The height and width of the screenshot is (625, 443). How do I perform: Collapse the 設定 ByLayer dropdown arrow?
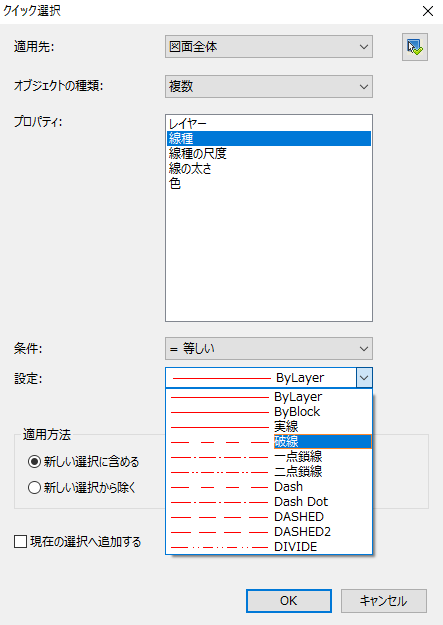pyautogui.click(x=364, y=378)
